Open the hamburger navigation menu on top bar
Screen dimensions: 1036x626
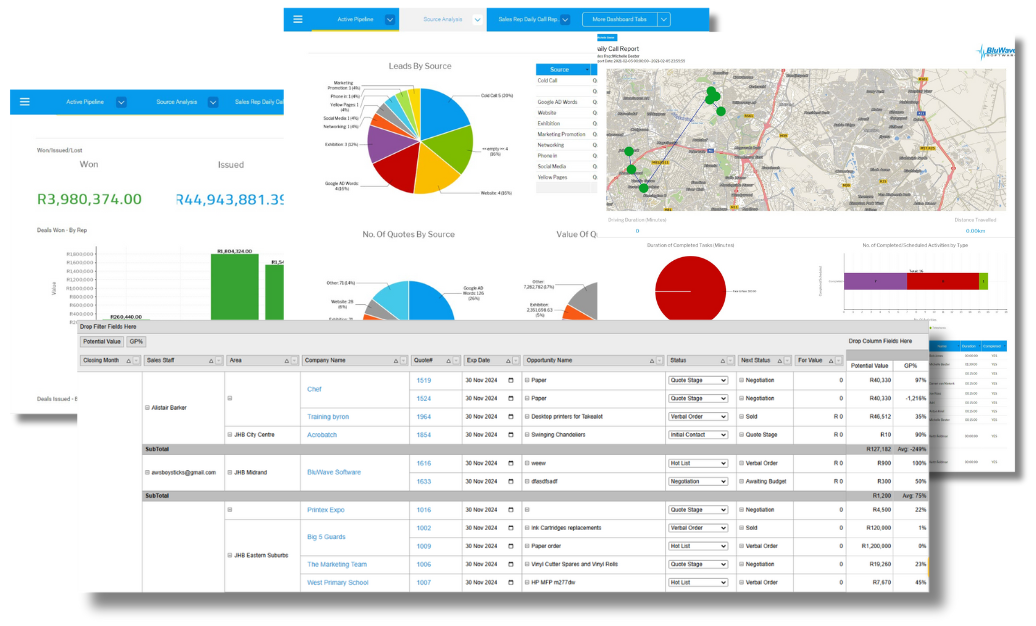(296, 18)
